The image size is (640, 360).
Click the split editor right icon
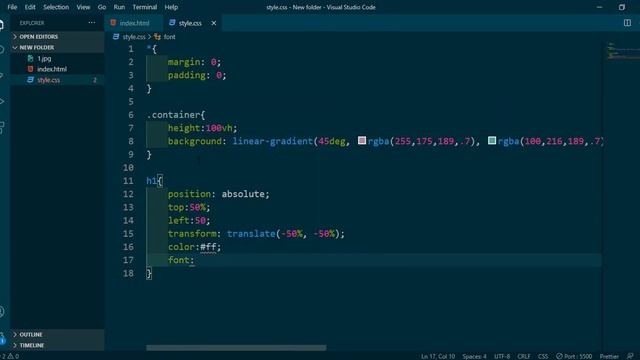(x=627, y=23)
